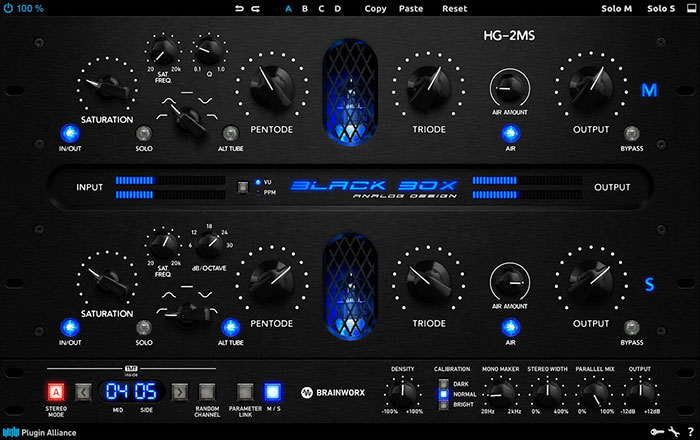Click the Copy button
The width and height of the screenshot is (700, 440).
(x=376, y=8)
